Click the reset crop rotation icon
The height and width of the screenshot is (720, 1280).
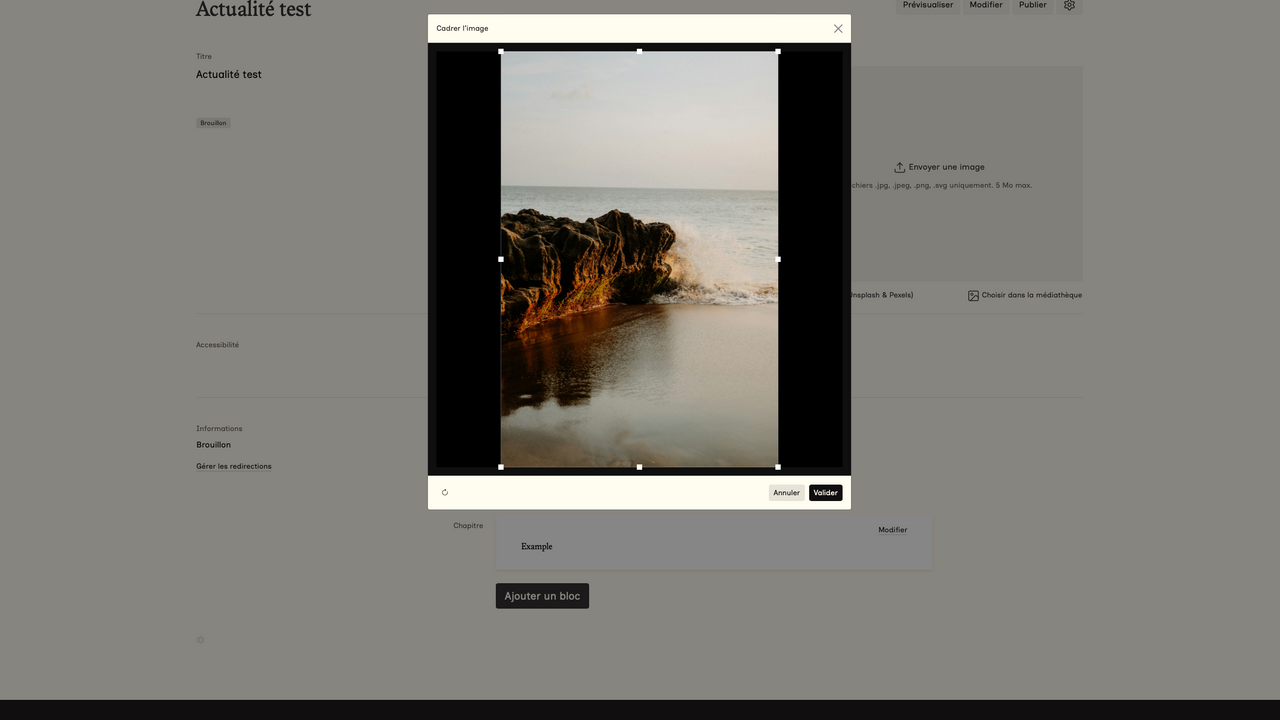pyautogui.click(x=445, y=492)
